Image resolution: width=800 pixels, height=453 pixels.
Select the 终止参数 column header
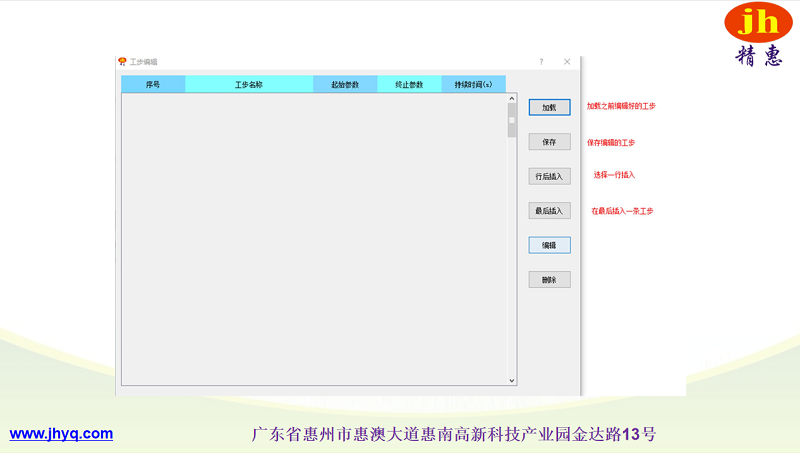(x=409, y=85)
